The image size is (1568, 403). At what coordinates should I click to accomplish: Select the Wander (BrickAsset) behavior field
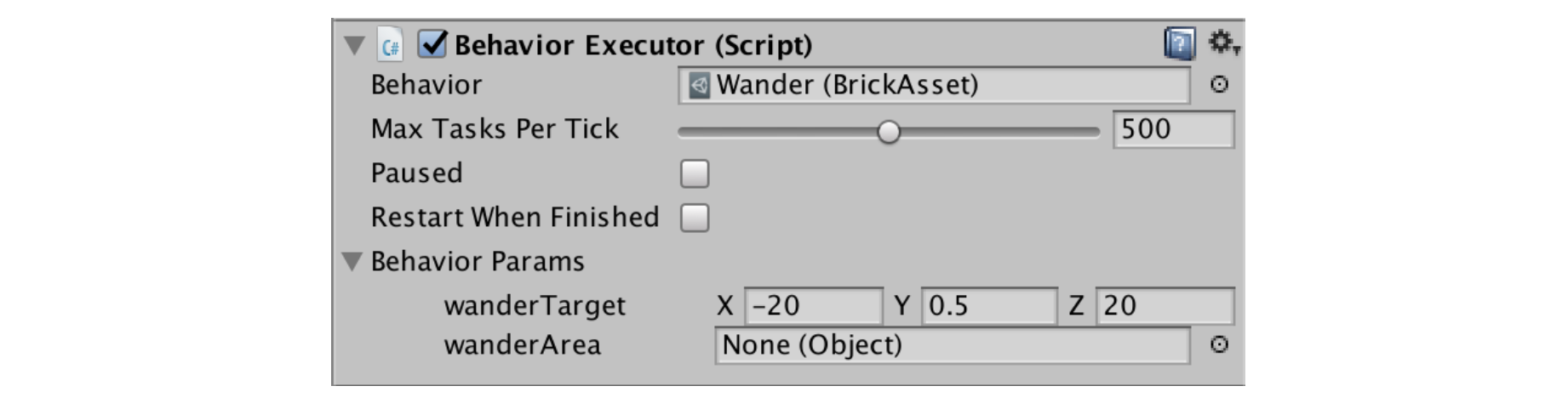coord(934,85)
